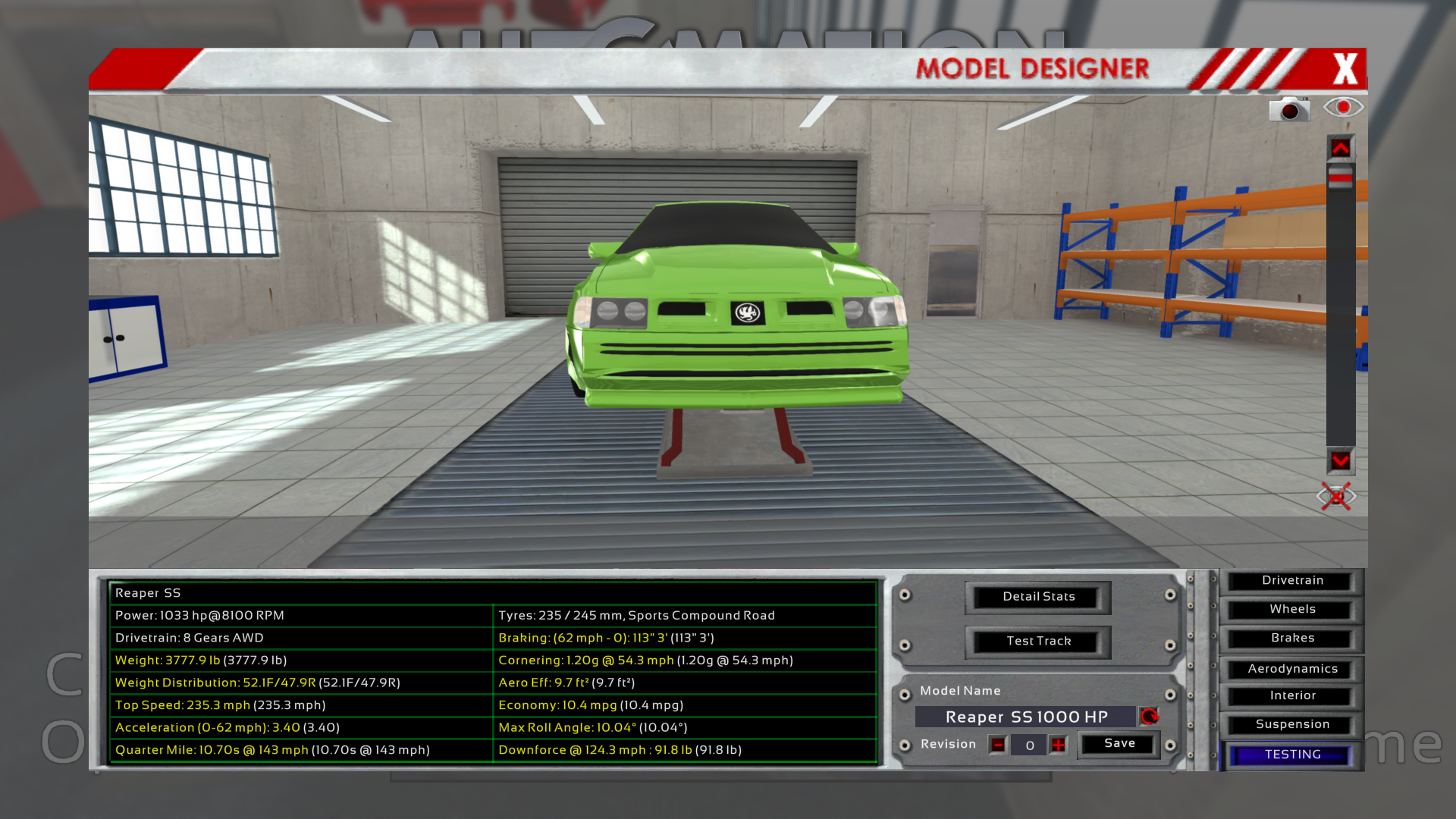Select the Interior tab
The width and height of the screenshot is (1456, 819).
1291,696
